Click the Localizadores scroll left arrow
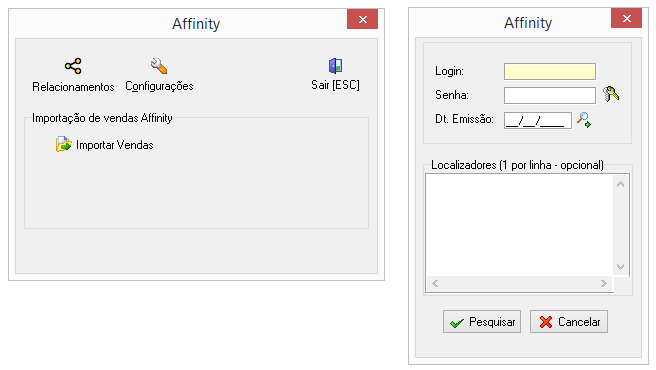 point(435,283)
